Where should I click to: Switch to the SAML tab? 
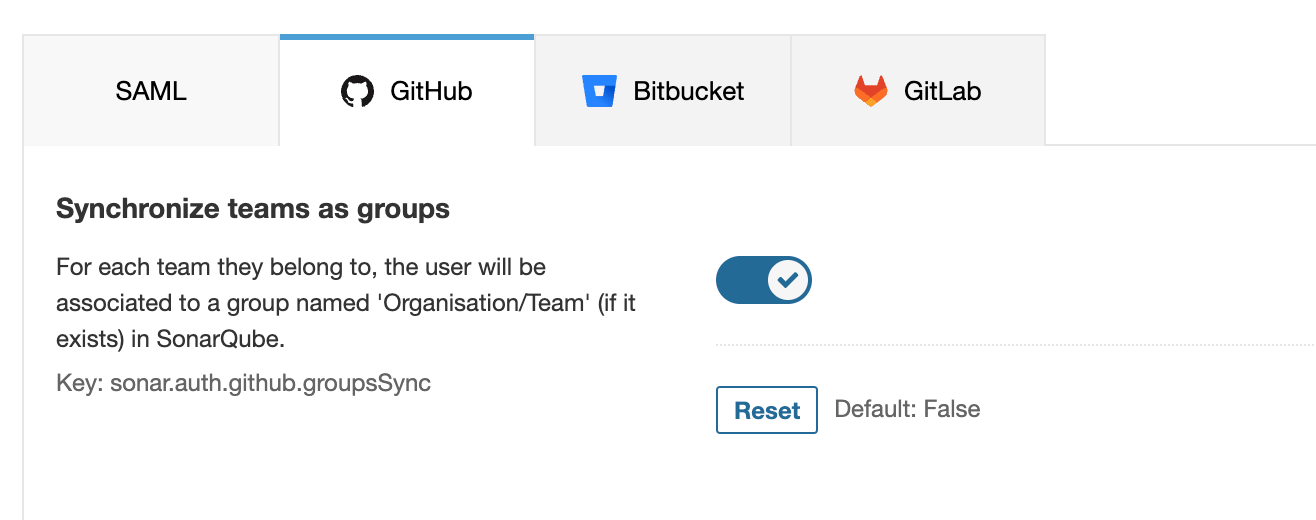(x=151, y=92)
